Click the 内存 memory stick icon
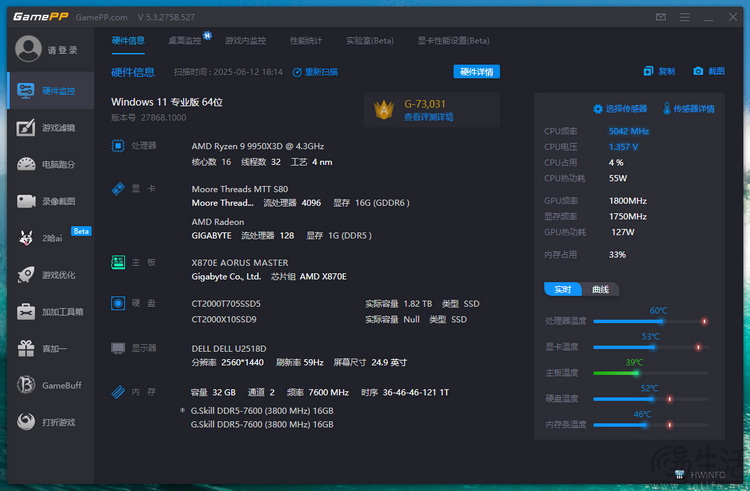750x491 pixels. (x=118, y=392)
